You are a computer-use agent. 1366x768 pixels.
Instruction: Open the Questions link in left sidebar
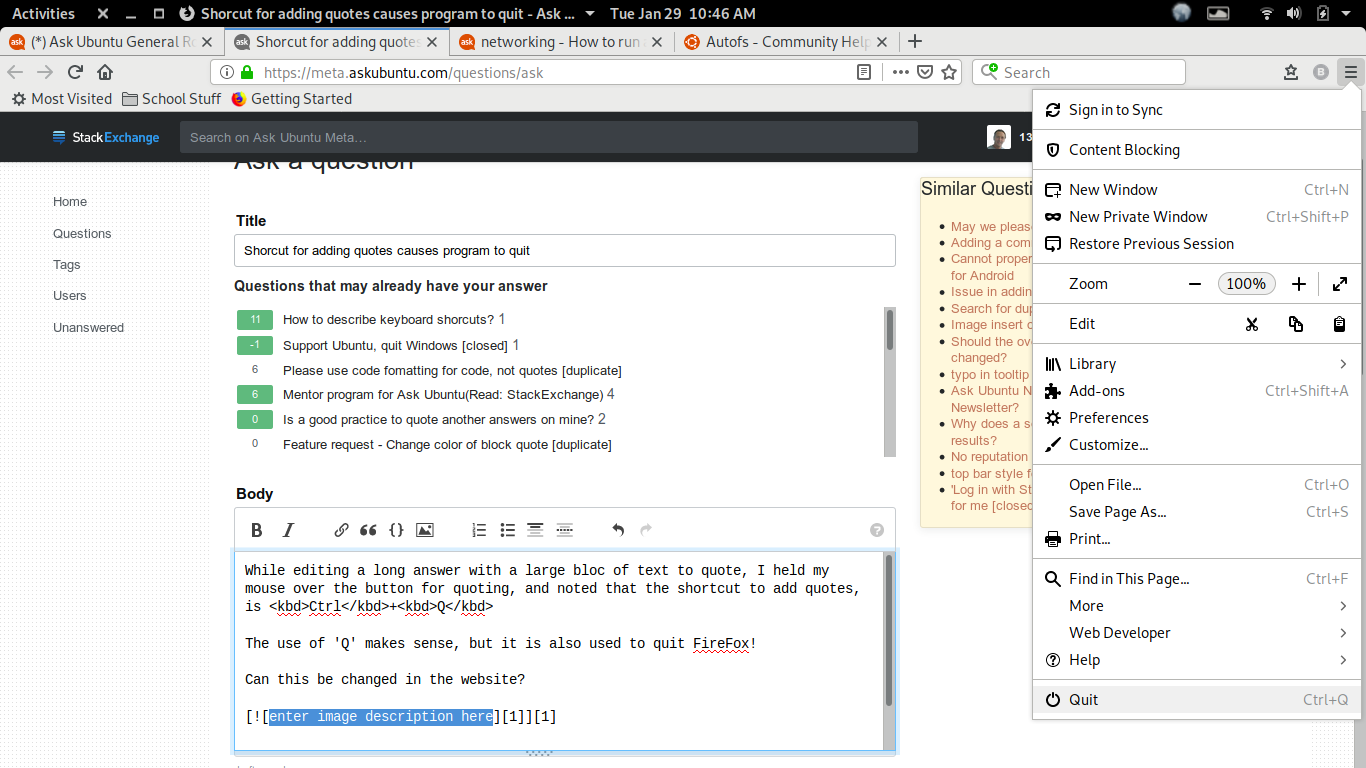click(x=82, y=233)
